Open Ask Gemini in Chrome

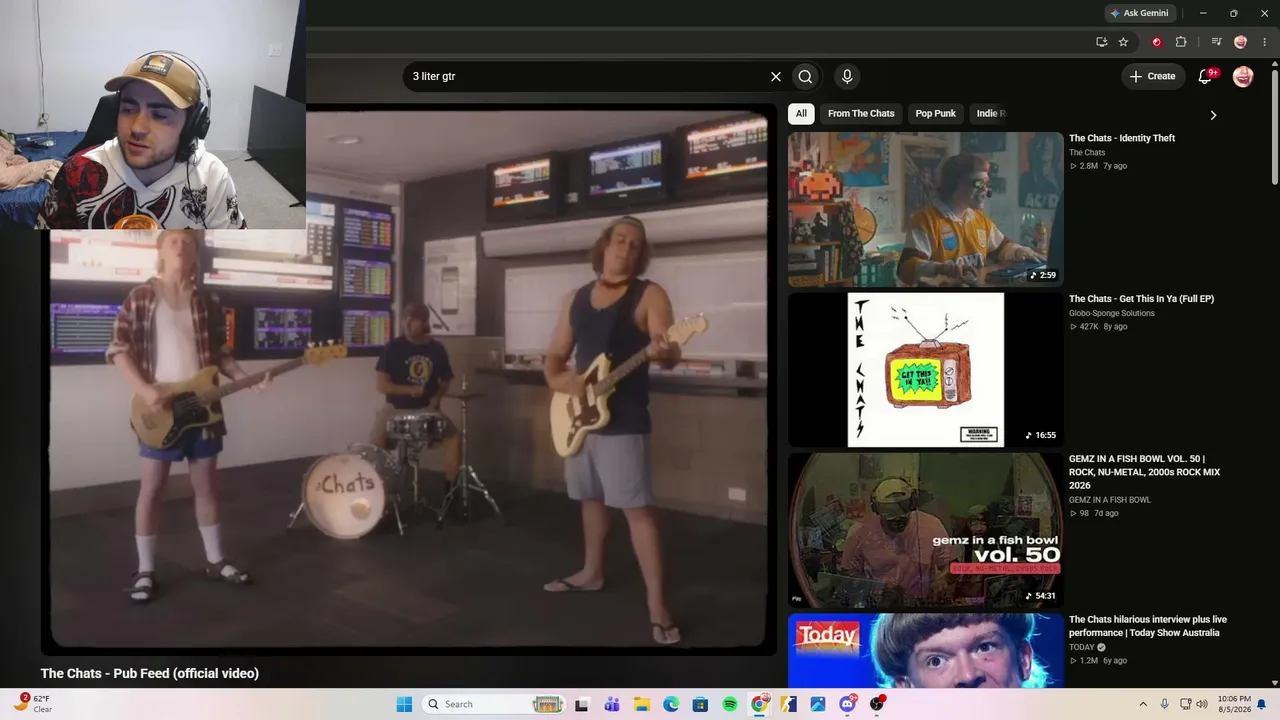pos(1139,13)
